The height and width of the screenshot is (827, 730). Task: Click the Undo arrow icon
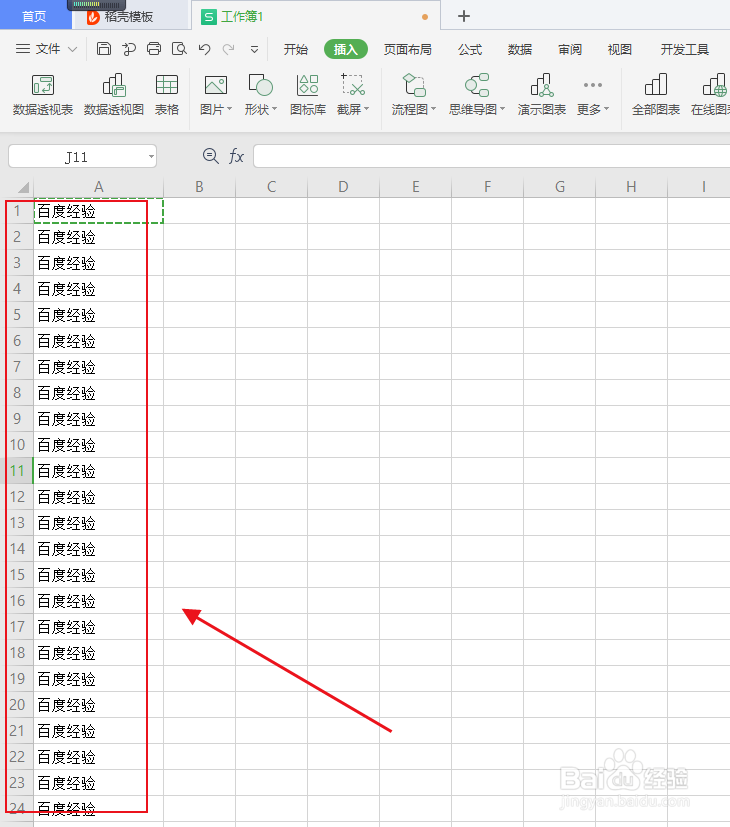pyautogui.click(x=205, y=49)
